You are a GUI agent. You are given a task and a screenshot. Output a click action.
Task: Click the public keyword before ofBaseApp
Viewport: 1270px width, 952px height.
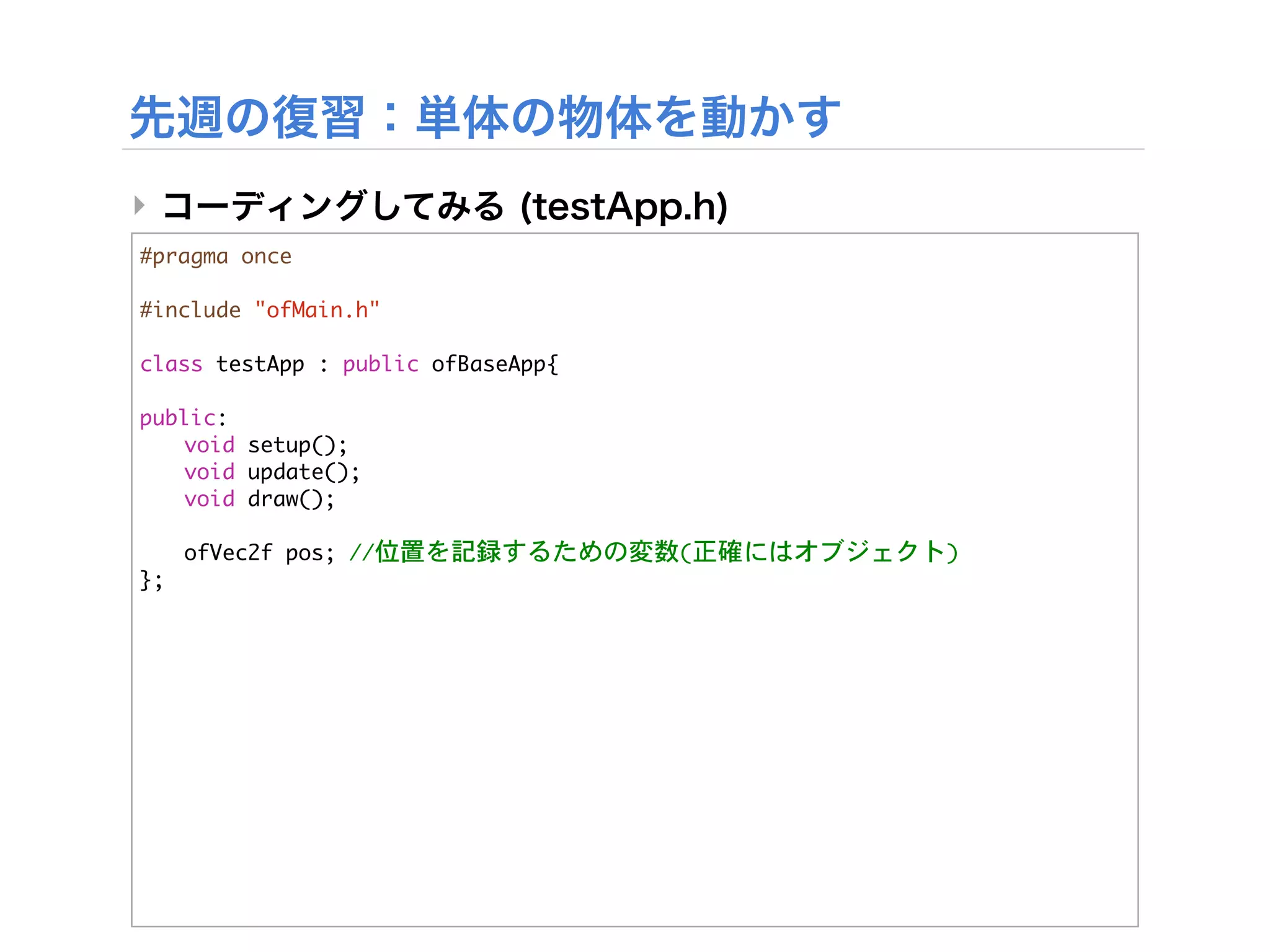(x=381, y=364)
